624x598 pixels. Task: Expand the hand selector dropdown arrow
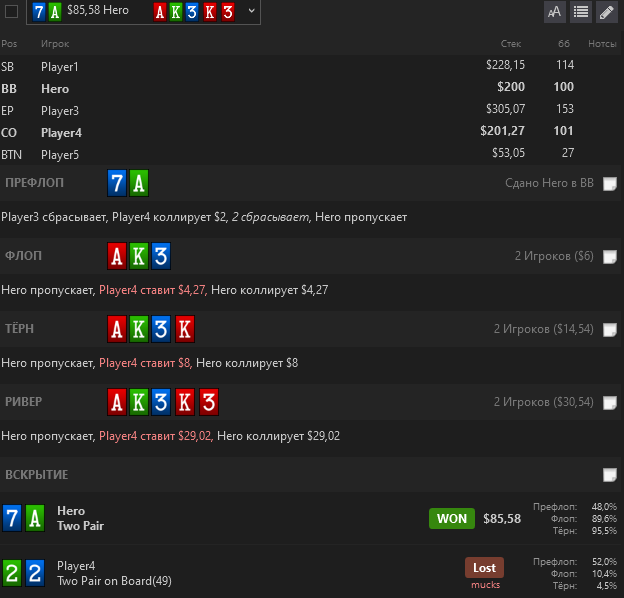(252, 11)
